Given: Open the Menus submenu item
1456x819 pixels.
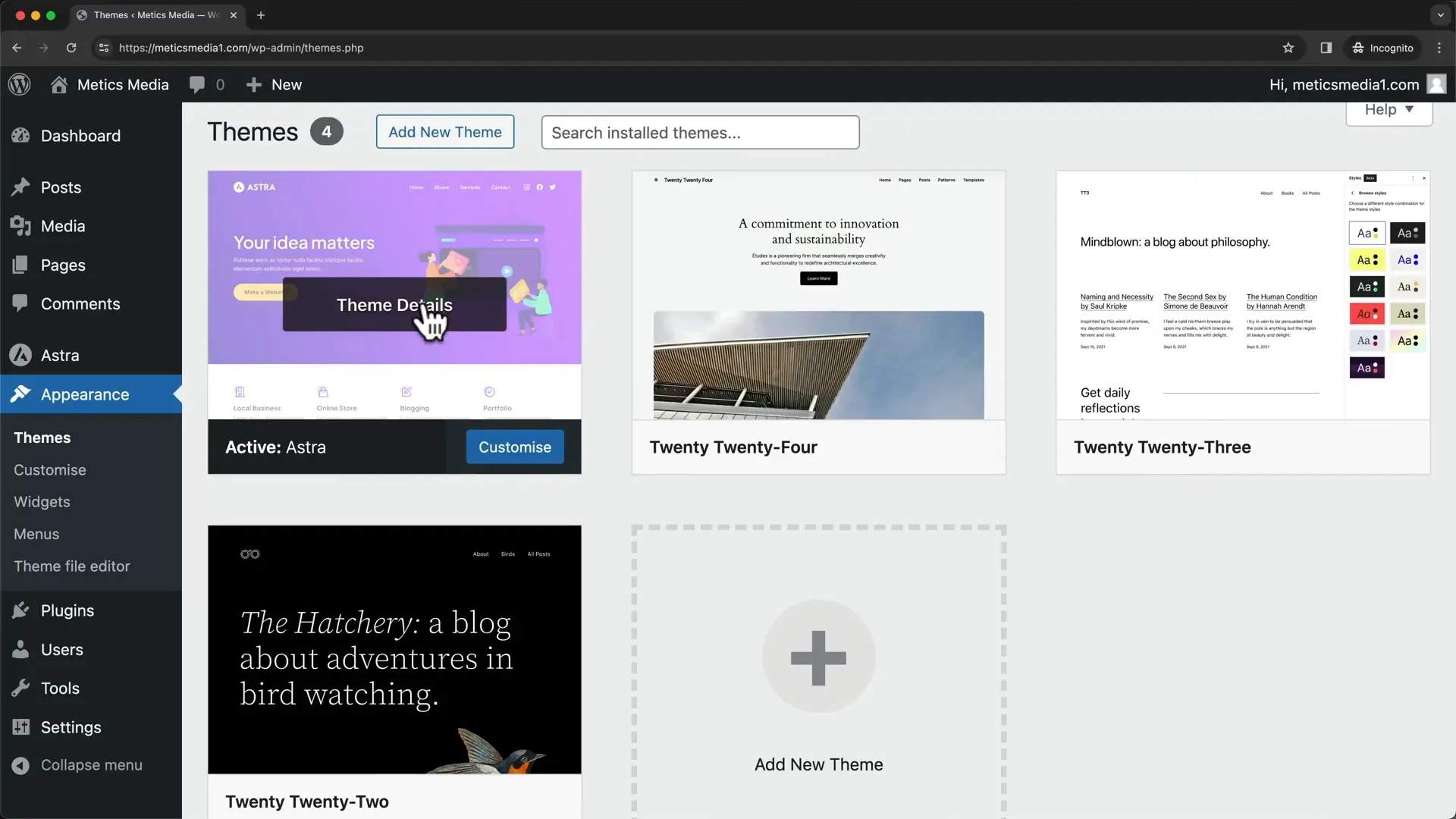Looking at the screenshot, I should [x=36, y=534].
